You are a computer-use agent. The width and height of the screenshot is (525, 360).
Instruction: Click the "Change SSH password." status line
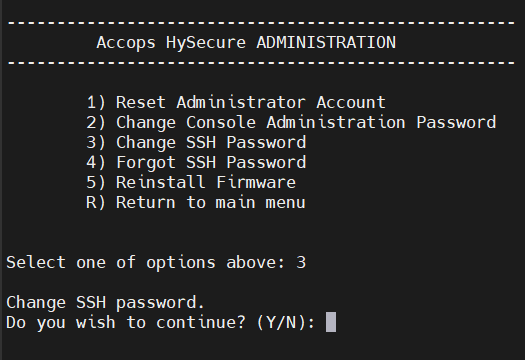(x=105, y=303)
